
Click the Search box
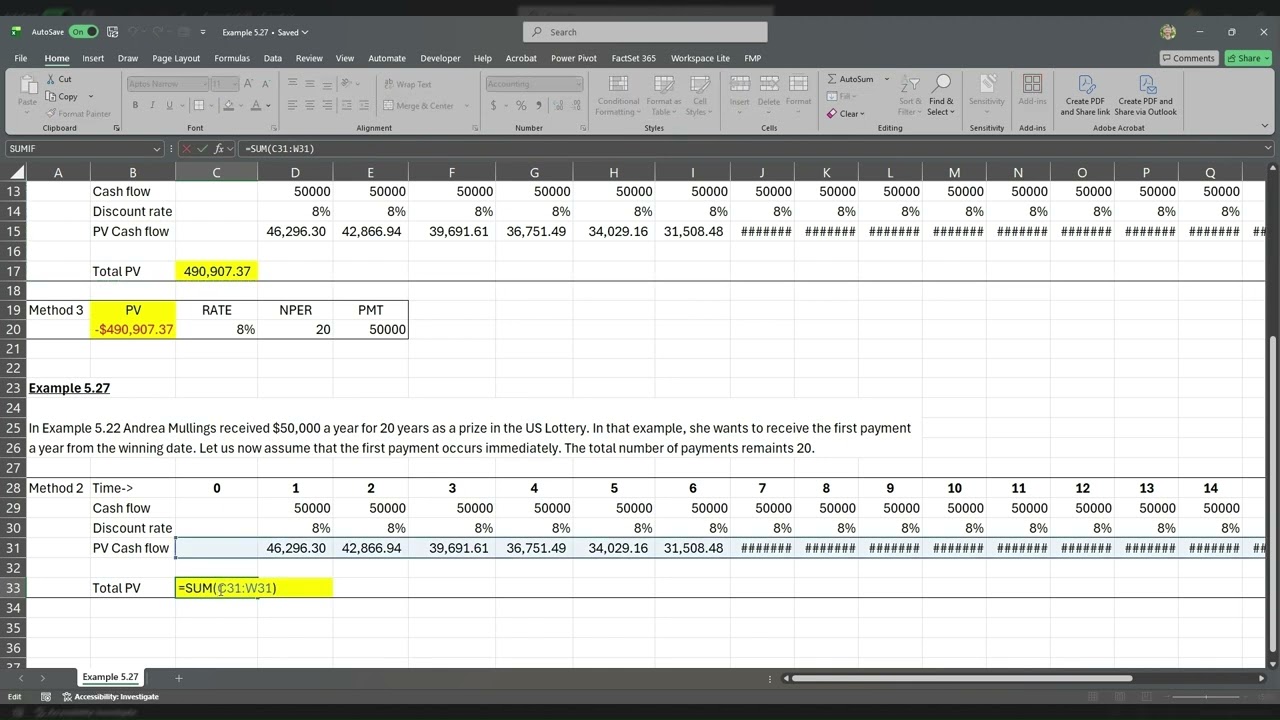point(645,32)
